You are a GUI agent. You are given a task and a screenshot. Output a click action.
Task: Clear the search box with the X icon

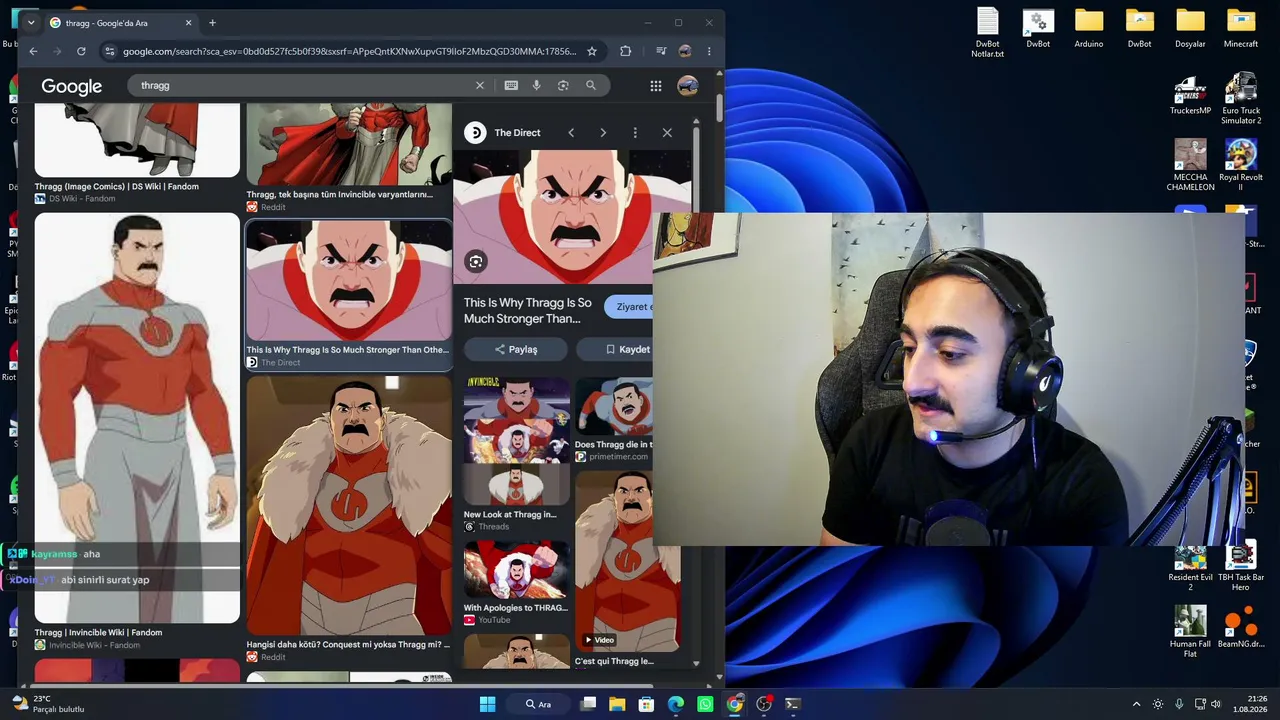479,86
